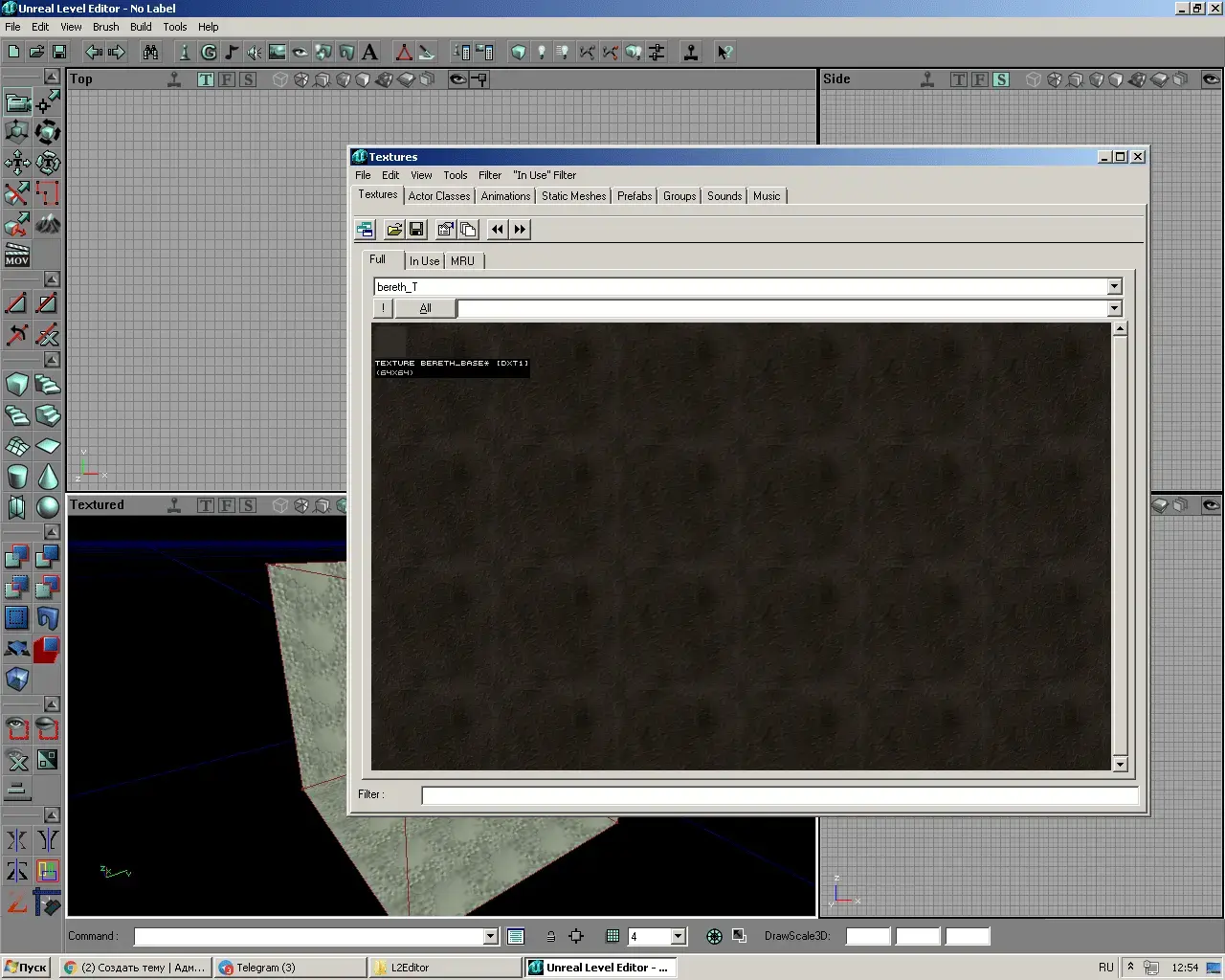Select the Curved Staircase brush builder
This screenshot has width=1225, height=980.
tap(48, 385)
